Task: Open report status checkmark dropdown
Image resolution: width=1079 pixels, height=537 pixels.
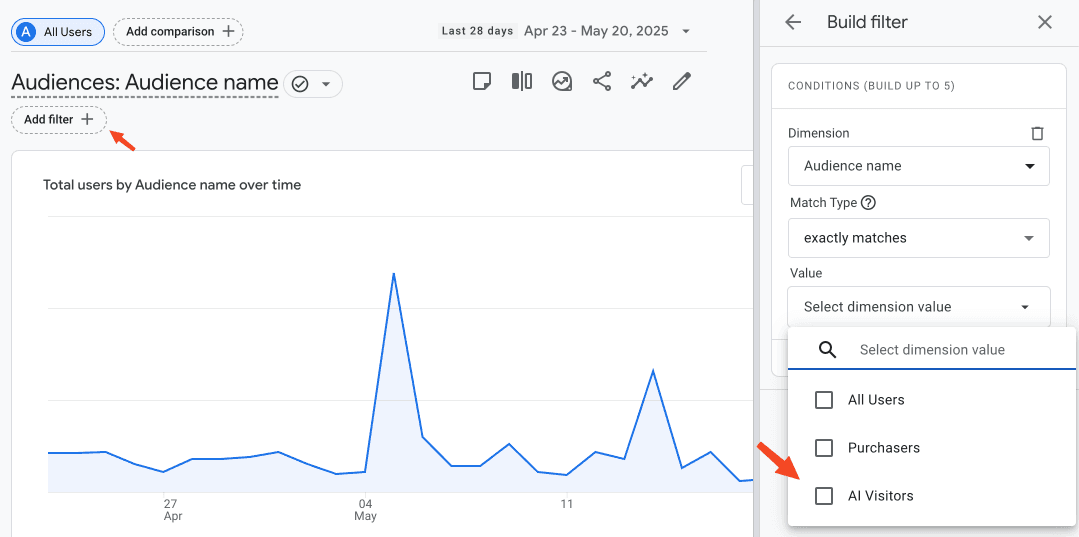Action: point(312,84)
